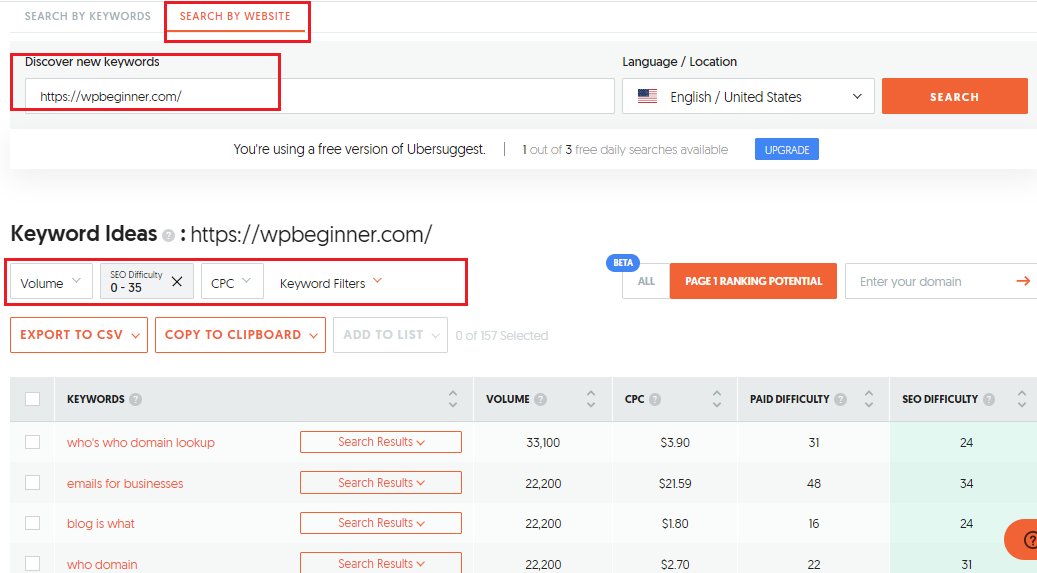
Task: Sort by the CPC column arrows
Action: (717, 398)
